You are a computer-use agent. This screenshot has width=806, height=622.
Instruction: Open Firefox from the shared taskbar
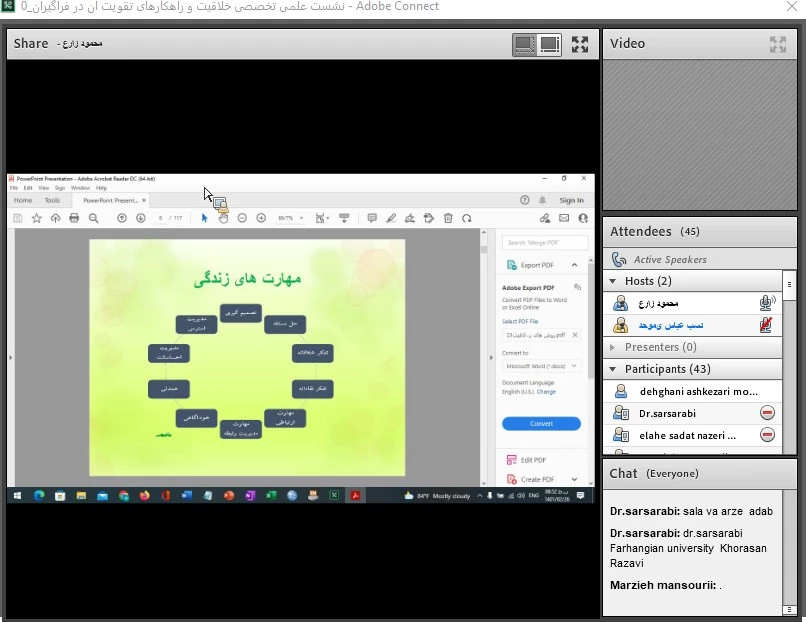144,496
